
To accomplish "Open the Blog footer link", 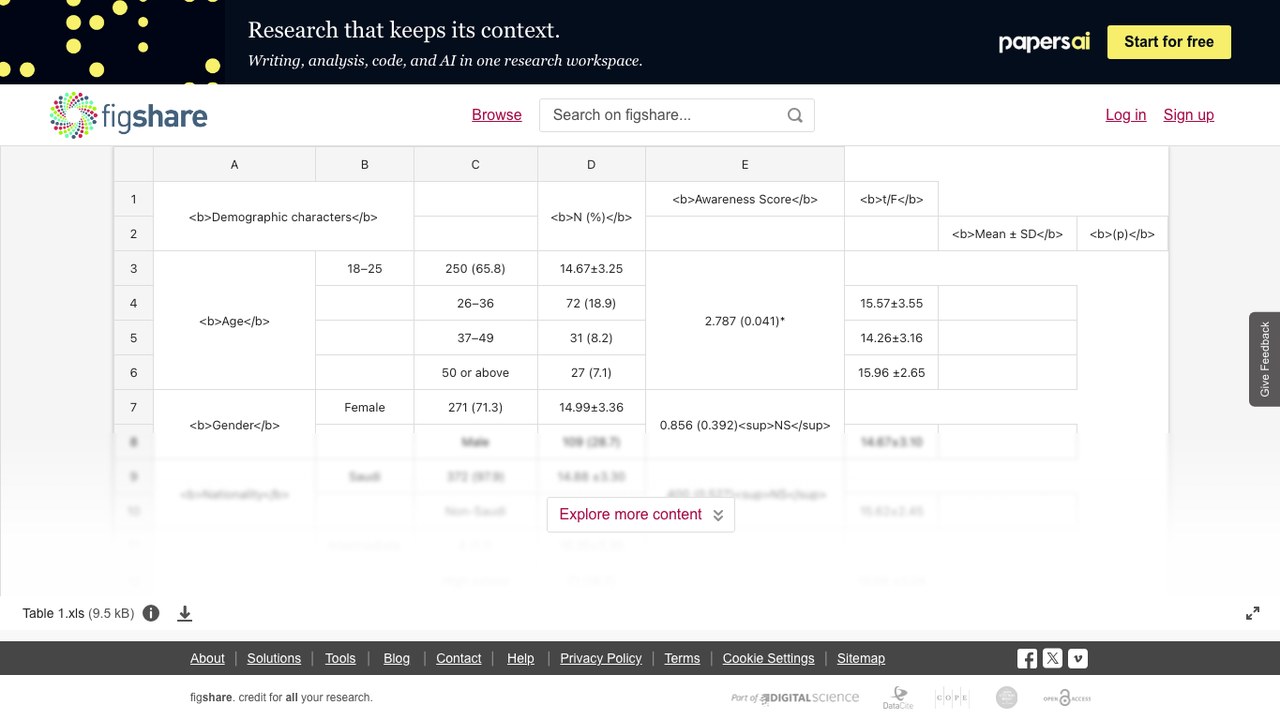I will pos(397,658).
